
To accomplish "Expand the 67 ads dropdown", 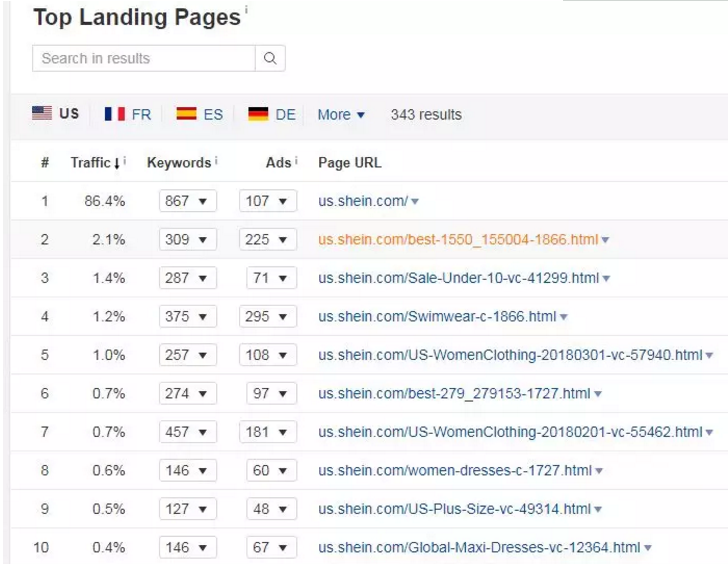I will 272,548.
